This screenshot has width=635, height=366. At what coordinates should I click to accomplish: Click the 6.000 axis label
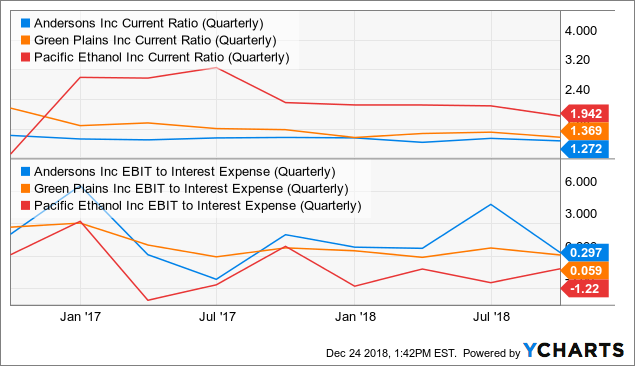point(581,182)
